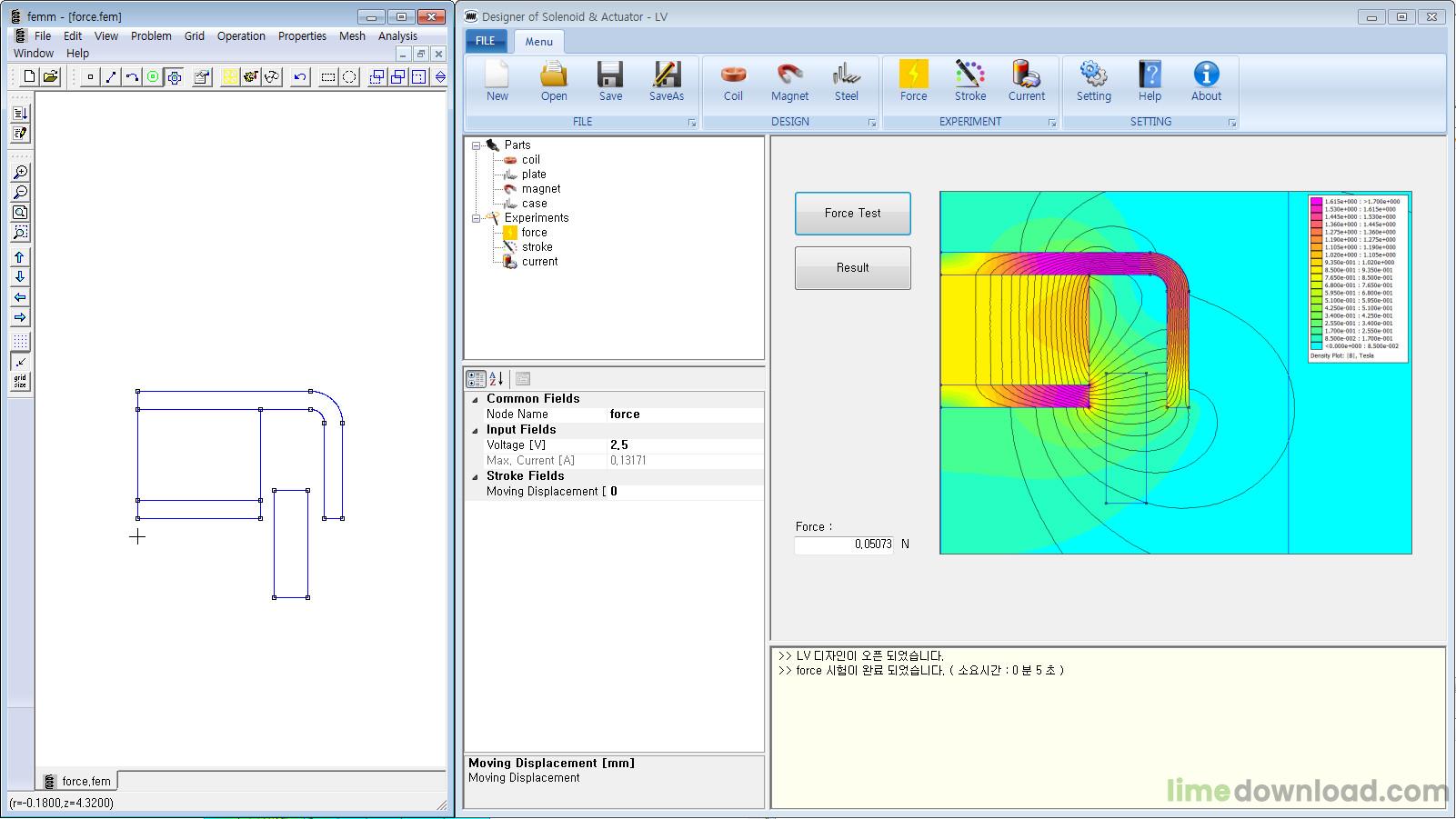Click the Result button
Image resolution: width=1456 pixels, height=819 pixels.
point(852,268)
